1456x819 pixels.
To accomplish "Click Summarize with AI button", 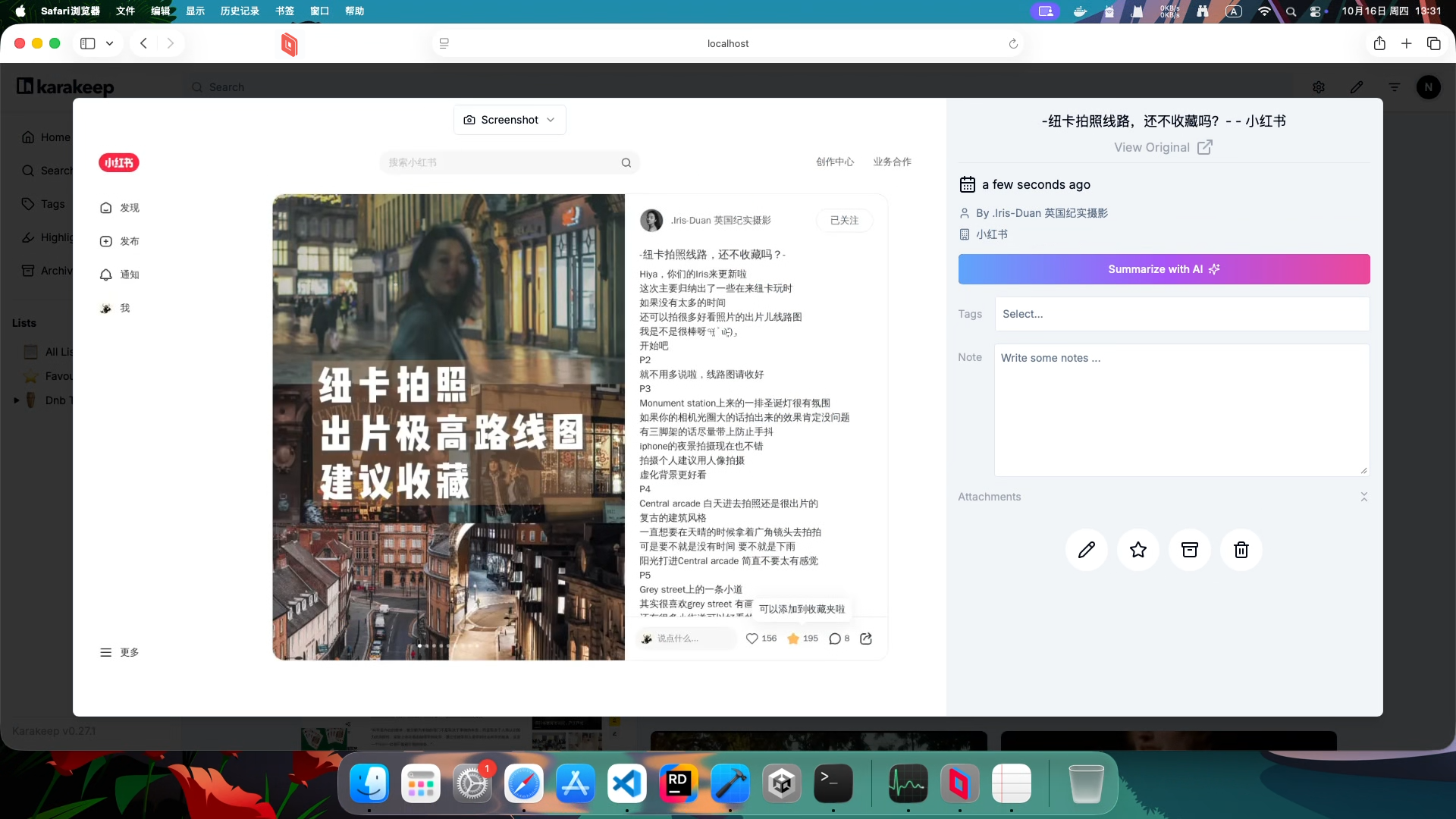I will click(x=1163, y=269).
